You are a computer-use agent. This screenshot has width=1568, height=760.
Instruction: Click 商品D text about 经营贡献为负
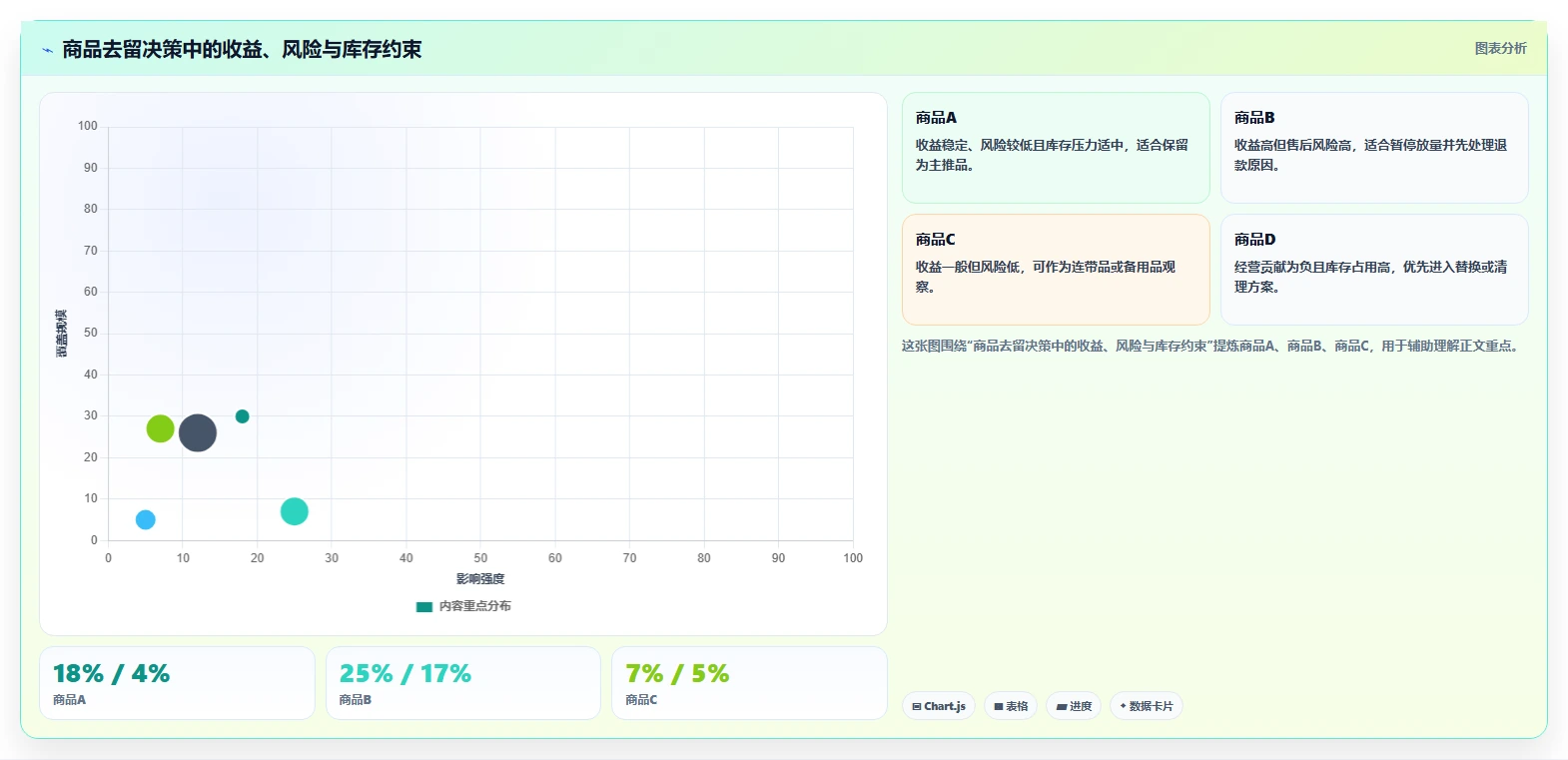[x=1370, y=277]
